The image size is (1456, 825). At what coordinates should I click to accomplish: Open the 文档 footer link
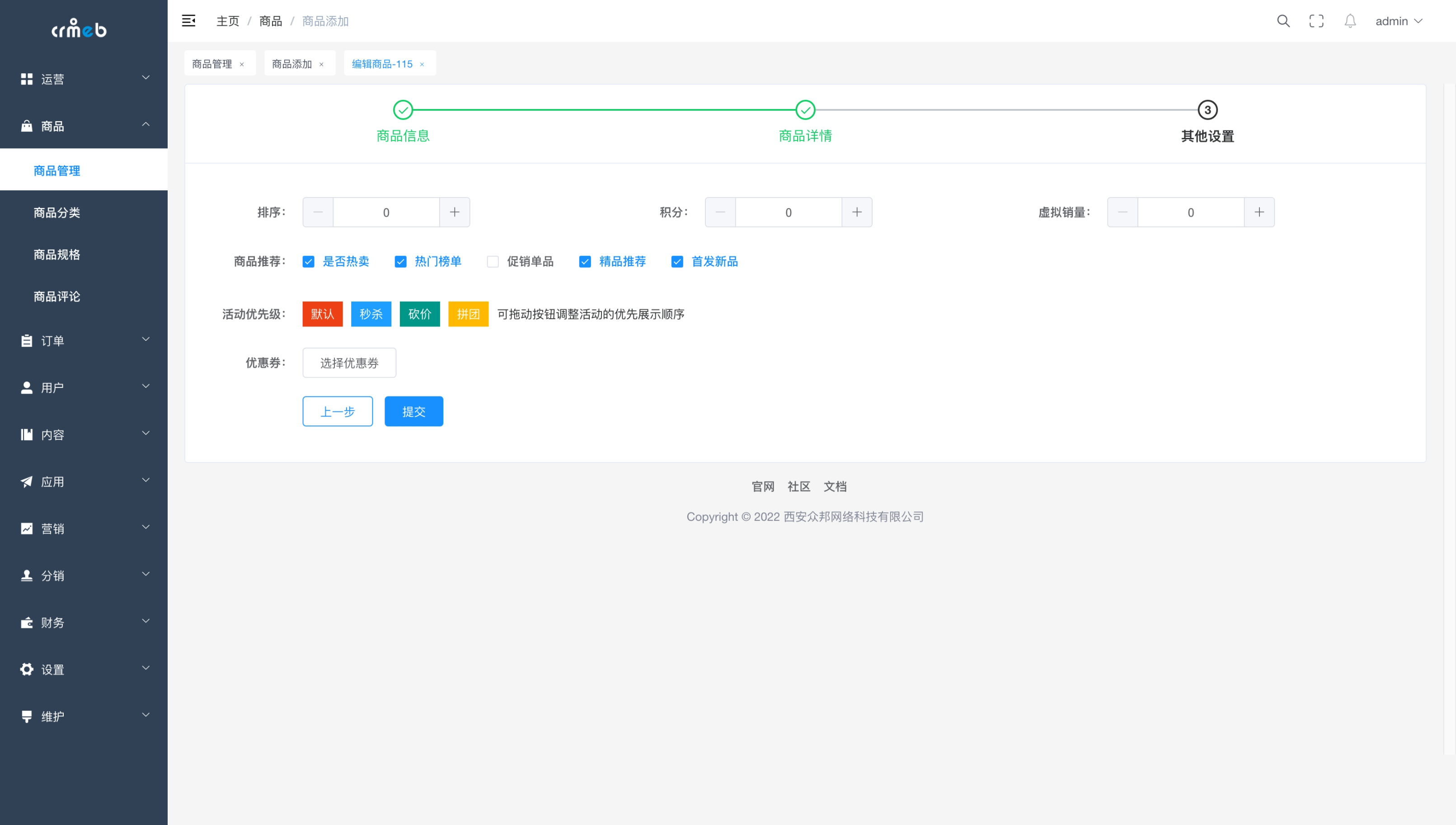[x=835, y=486]
